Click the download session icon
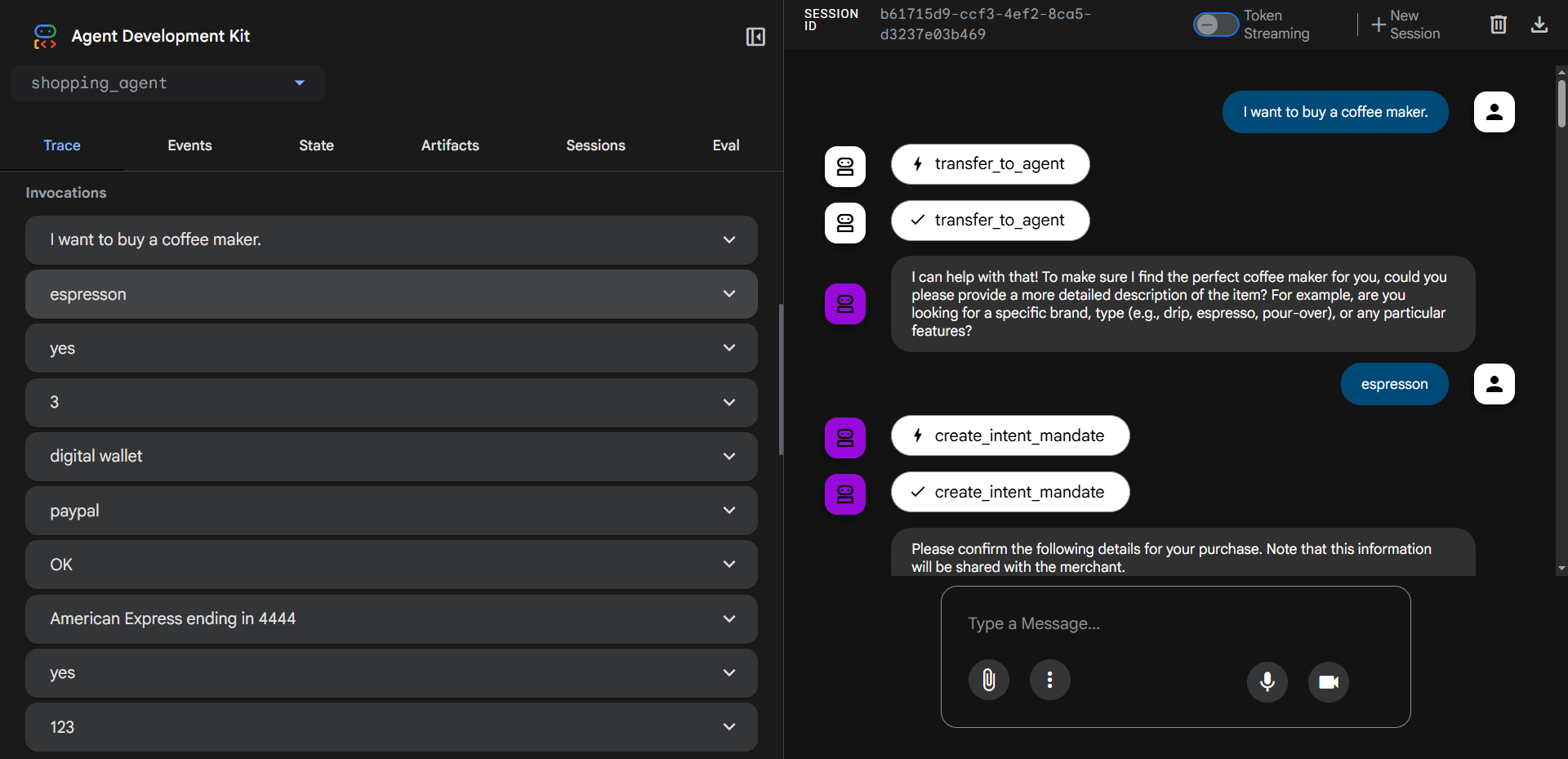This screenshot has width=1568, height=759. (1539, 25)
